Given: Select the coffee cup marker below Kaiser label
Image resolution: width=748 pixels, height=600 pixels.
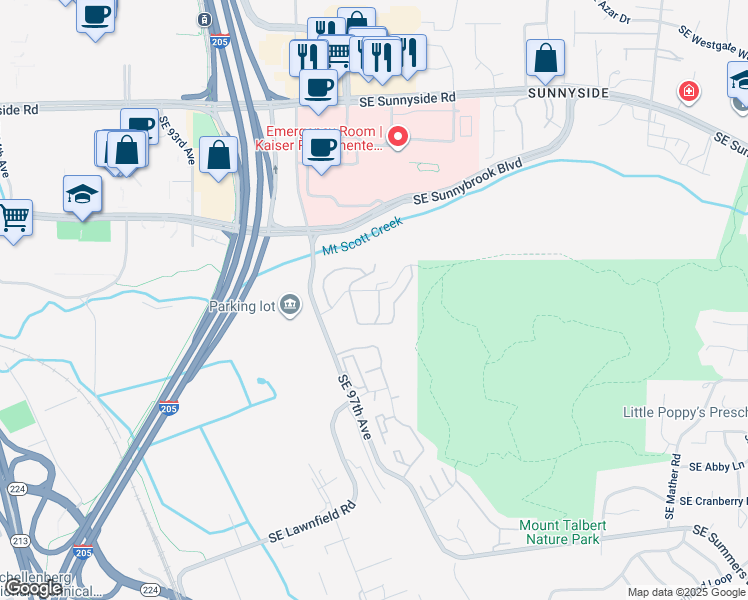Looking at the screenshot, I should [322, 150].
